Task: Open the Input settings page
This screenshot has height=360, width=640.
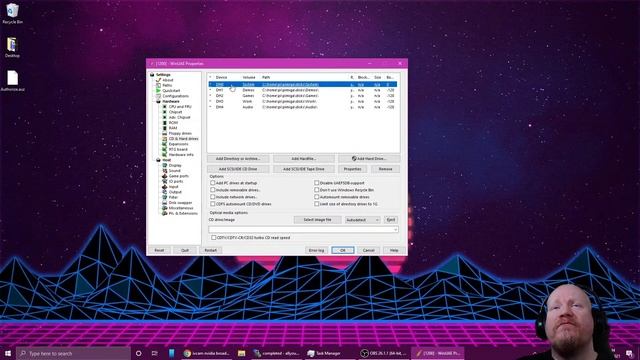Action: click(x=173, y=187)
